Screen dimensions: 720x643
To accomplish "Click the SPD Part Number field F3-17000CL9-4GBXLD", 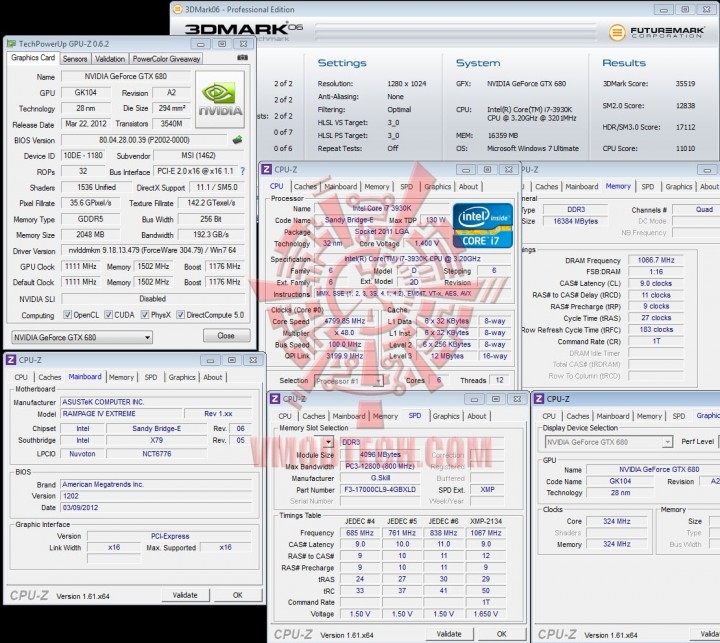I will tap(380, 490).
